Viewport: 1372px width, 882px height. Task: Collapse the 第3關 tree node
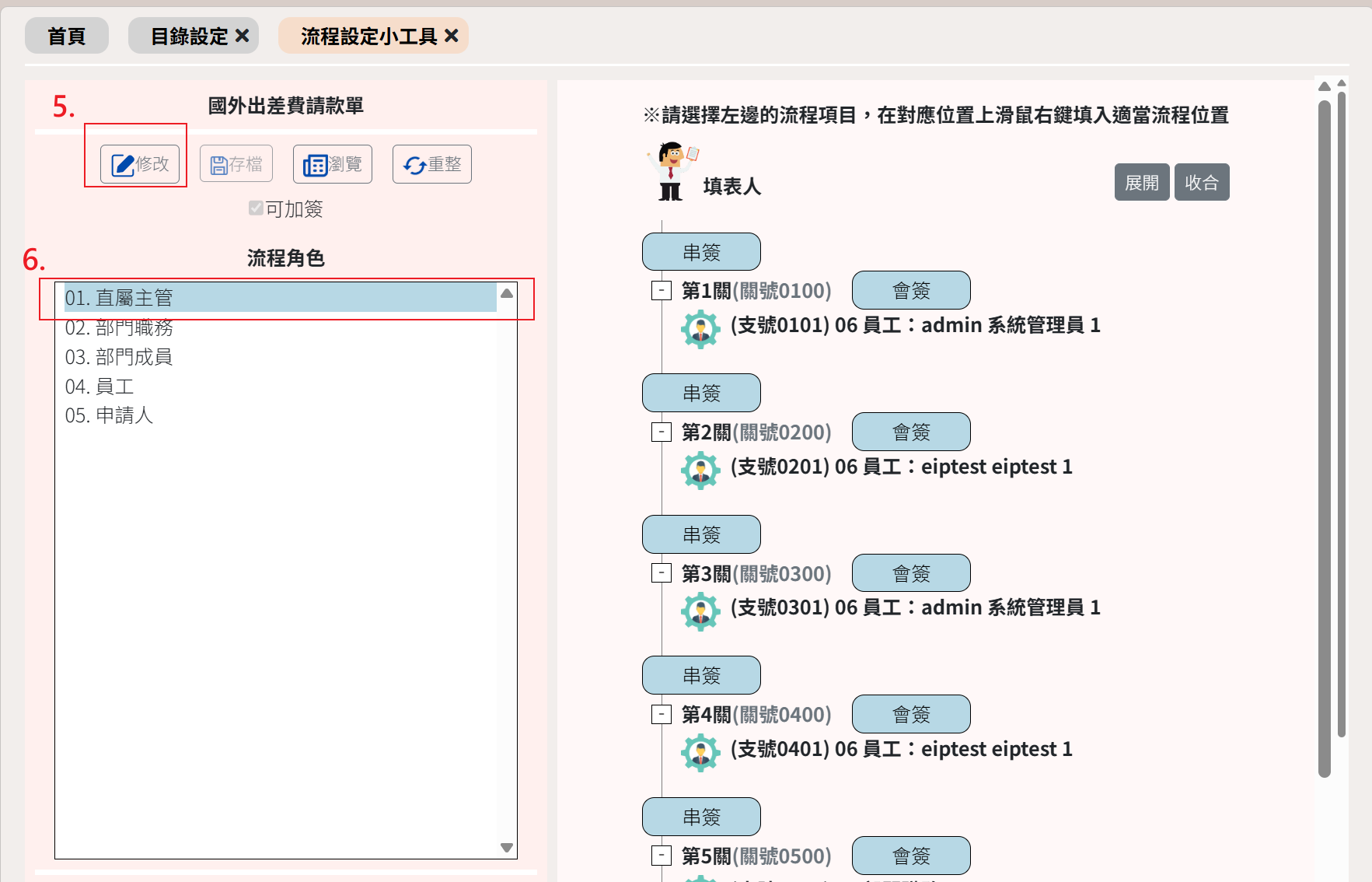(662, 574)
